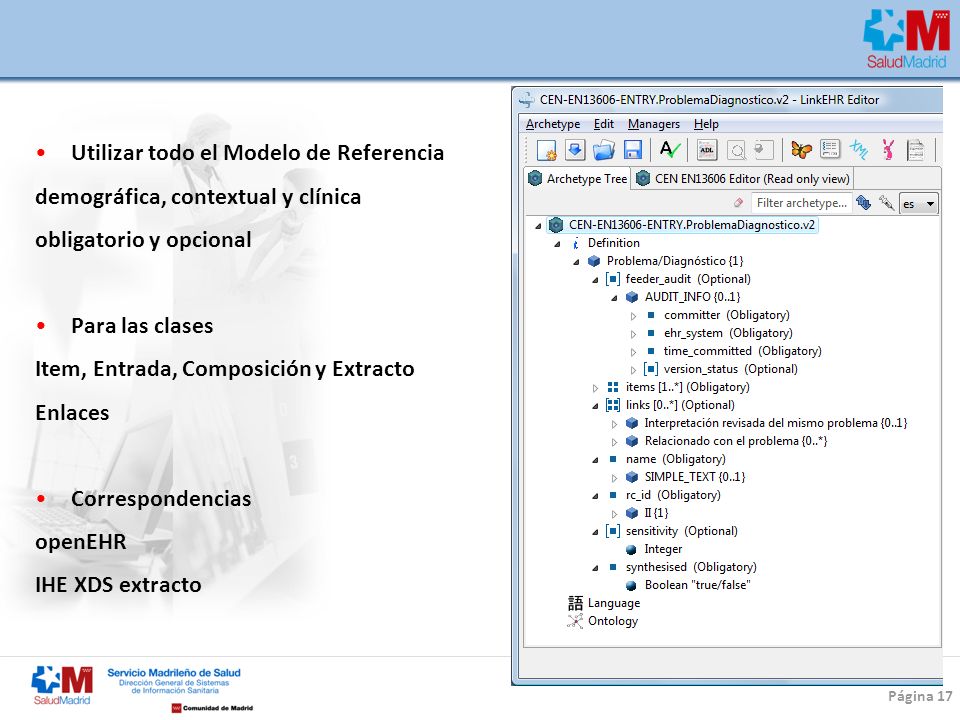The height and width of the screenshot is (720, 960).
Task: Click the import blue down-arrow icon
Action: click(x=575, y=150)
